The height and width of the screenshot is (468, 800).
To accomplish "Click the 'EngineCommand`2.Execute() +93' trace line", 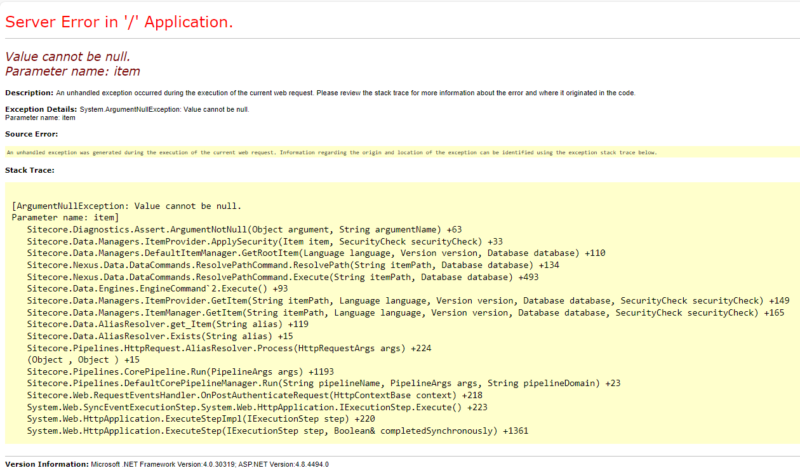I will pos(158,289).
